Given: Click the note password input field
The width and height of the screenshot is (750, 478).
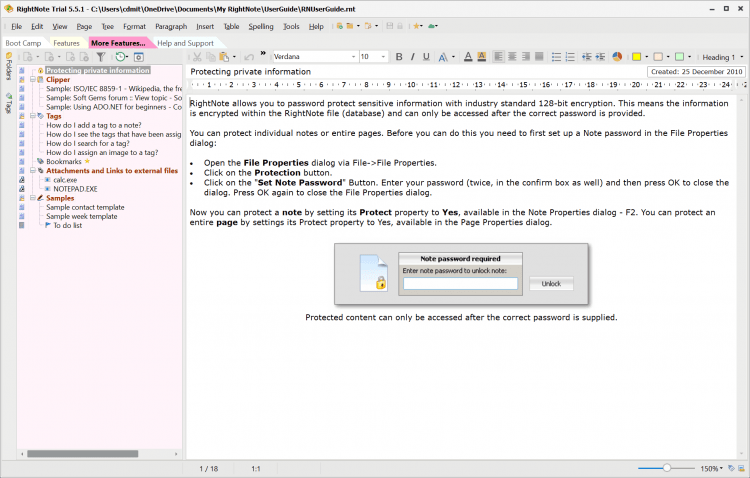Looking at the screenshot, I should [x=460, y=284].
